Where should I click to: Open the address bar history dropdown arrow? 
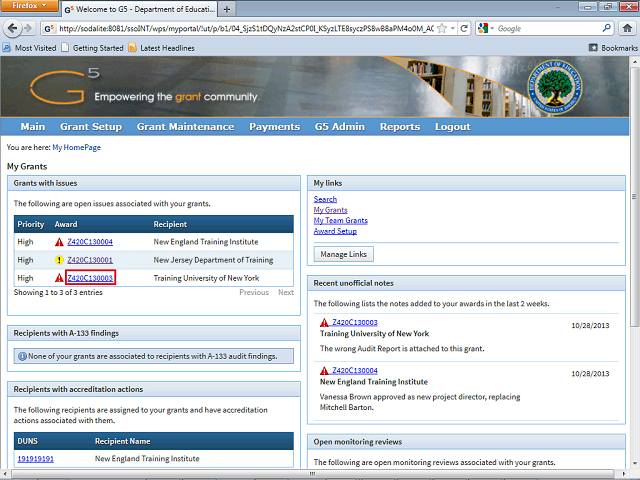click(453, 28)
